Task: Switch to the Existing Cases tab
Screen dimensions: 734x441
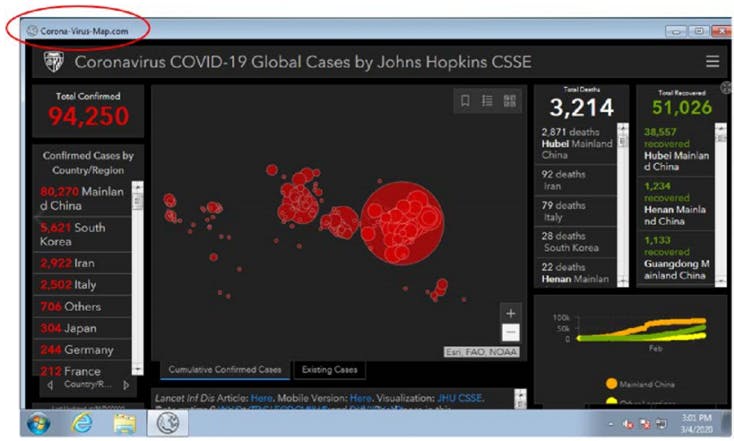Action: pyautogui.click(x=328, y=370)
